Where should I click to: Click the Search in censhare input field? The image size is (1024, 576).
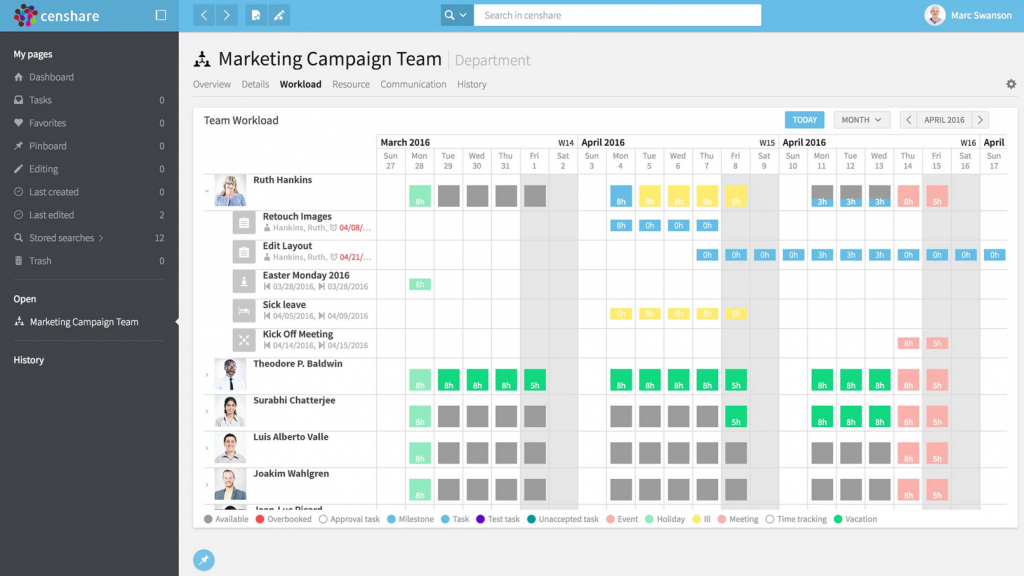(617, 15)
